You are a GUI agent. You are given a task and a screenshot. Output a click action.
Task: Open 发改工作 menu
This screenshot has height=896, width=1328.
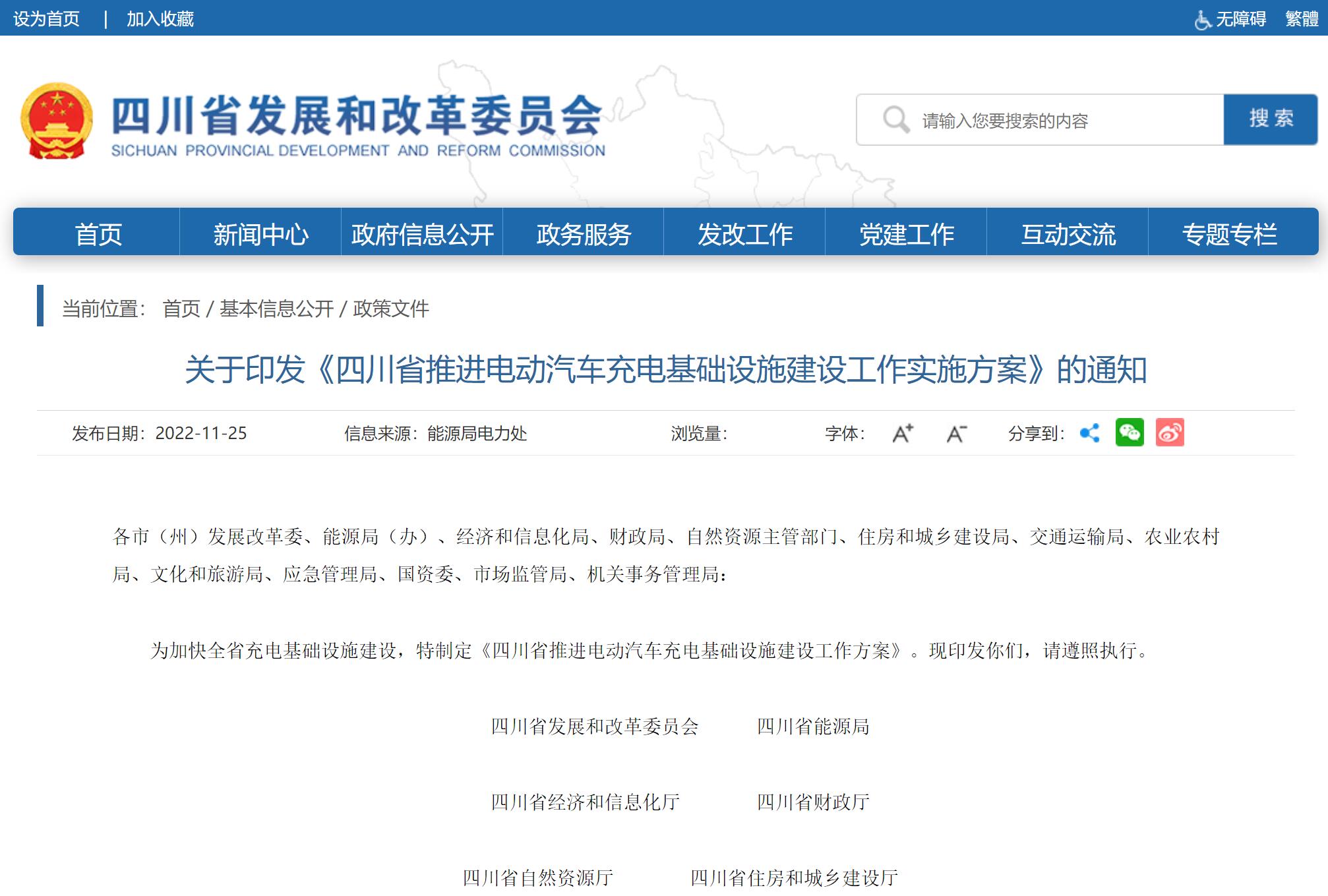click(745, 234)
